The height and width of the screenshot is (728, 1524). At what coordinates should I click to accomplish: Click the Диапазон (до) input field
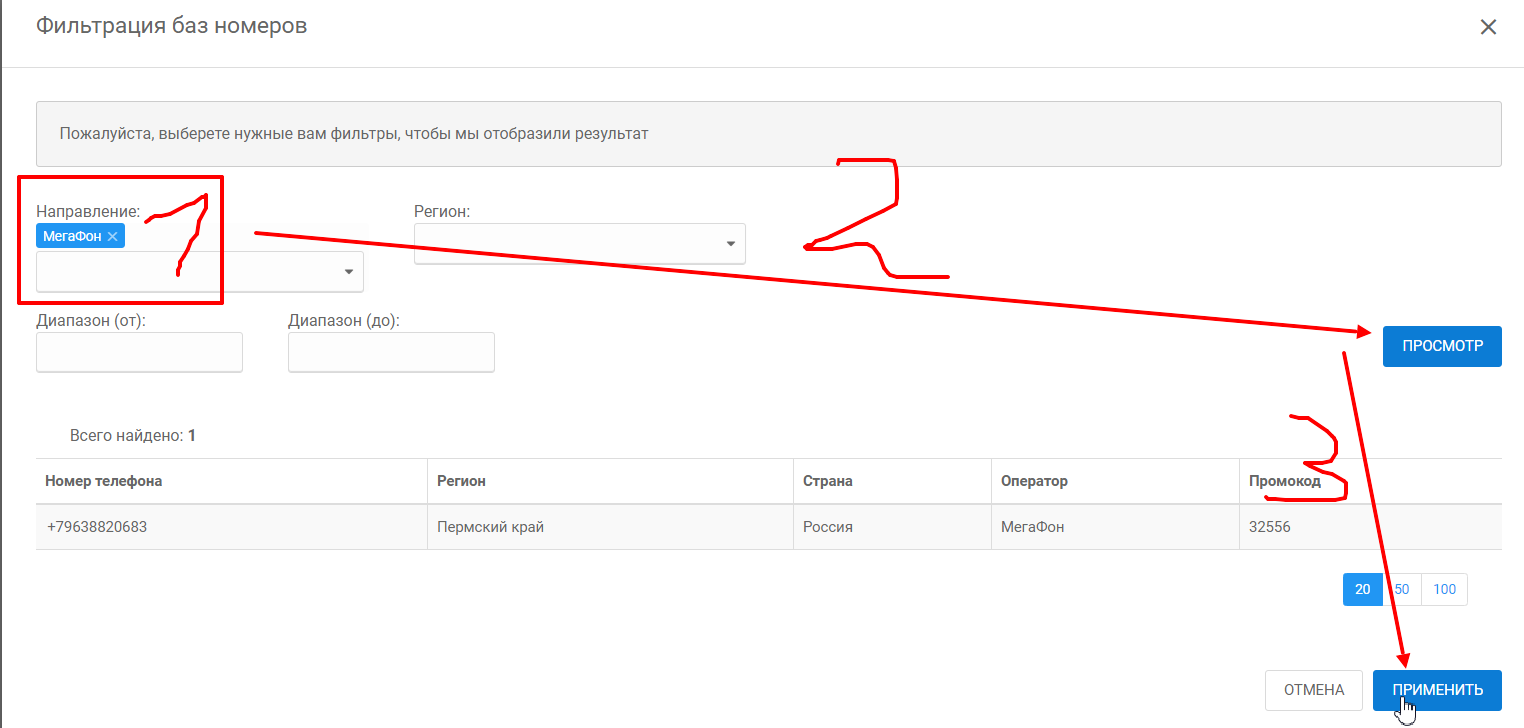click(391, 352)
